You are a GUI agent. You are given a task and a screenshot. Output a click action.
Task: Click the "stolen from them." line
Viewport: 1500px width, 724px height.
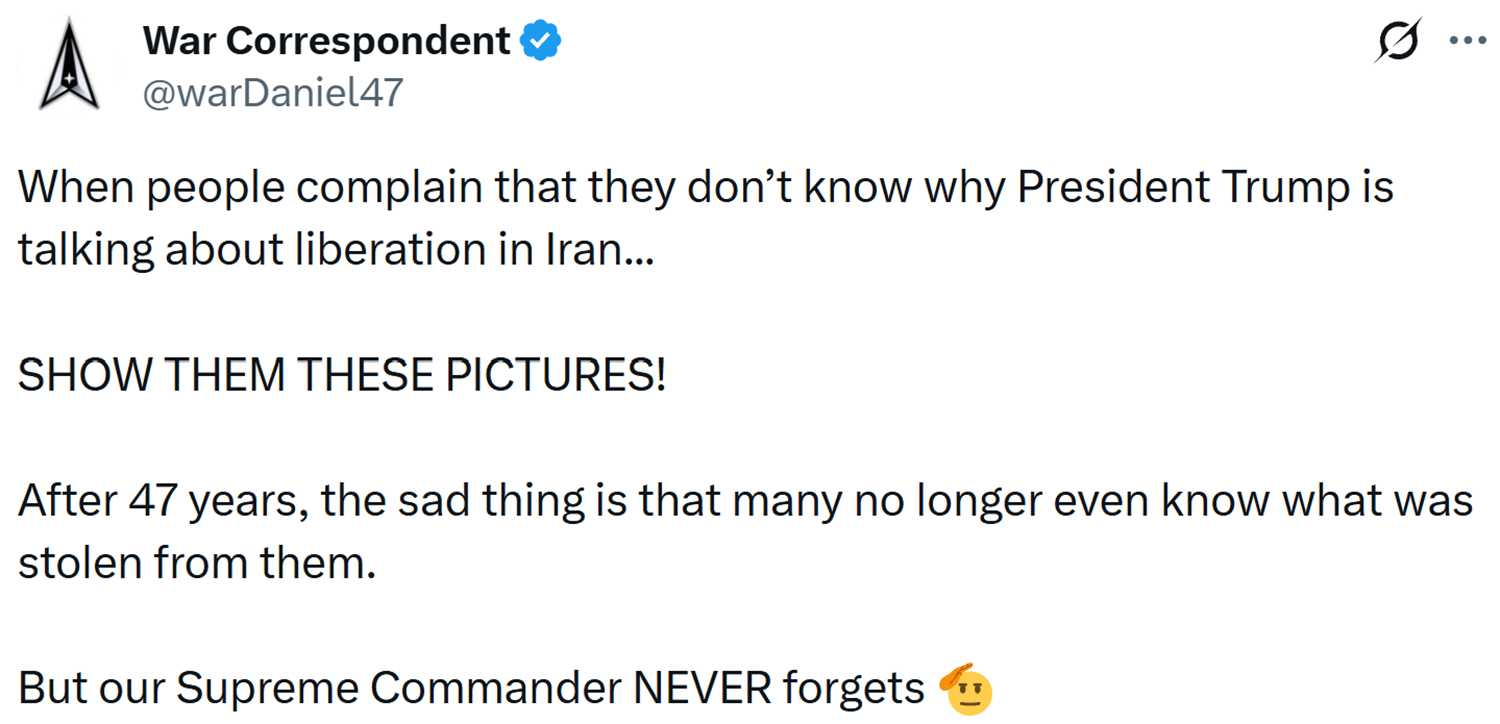click(x=197, y=563)
